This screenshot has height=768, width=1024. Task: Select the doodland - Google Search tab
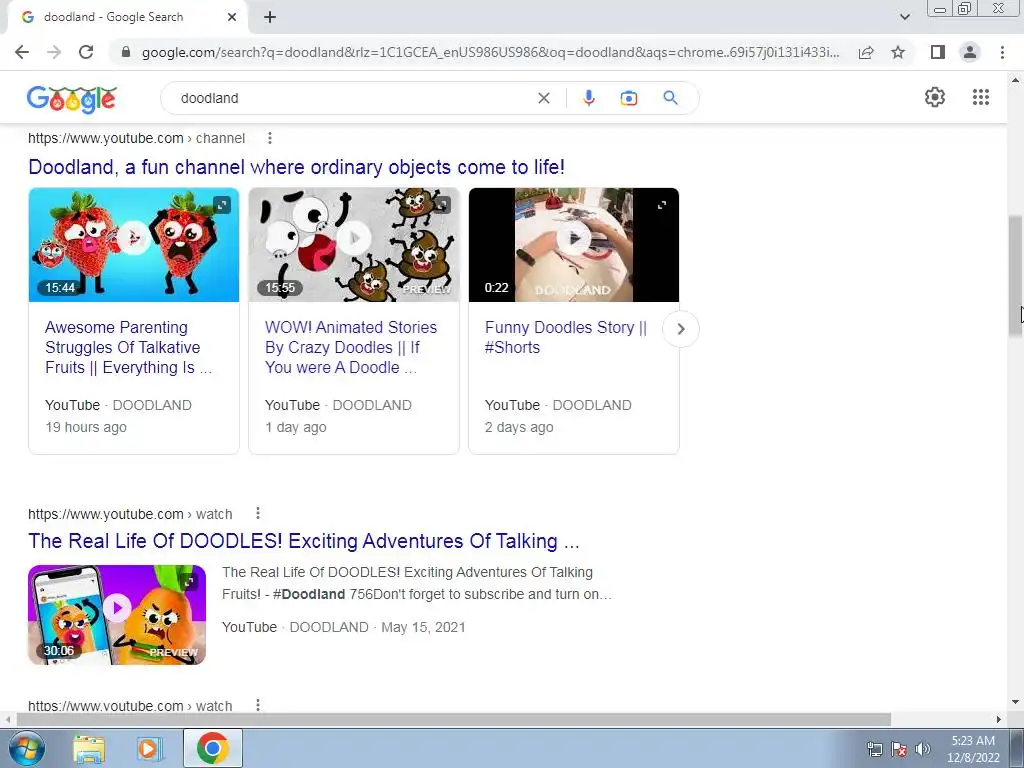127,18
